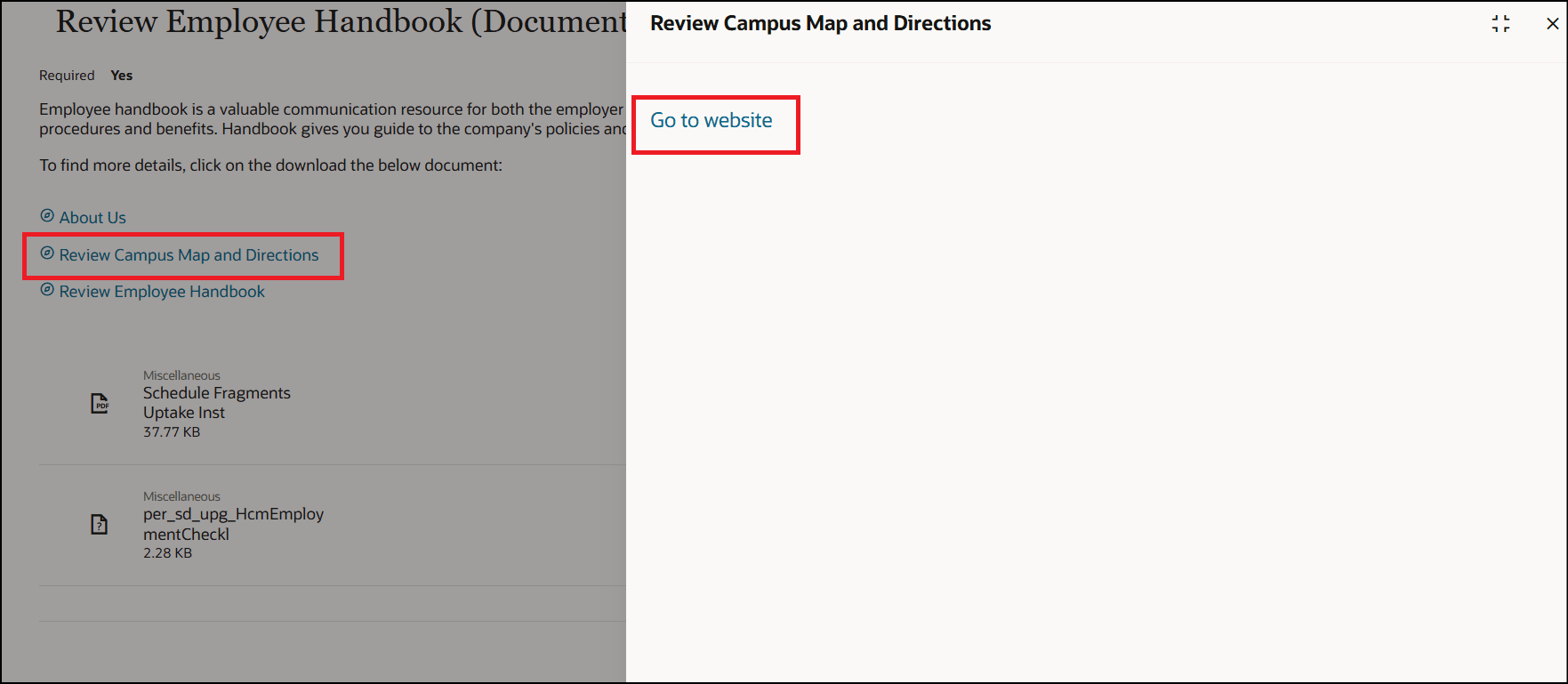Click the 2.28 KB file size
Image resolution: width=1568 pixels, height=684 pixels.
click(167, 553)
